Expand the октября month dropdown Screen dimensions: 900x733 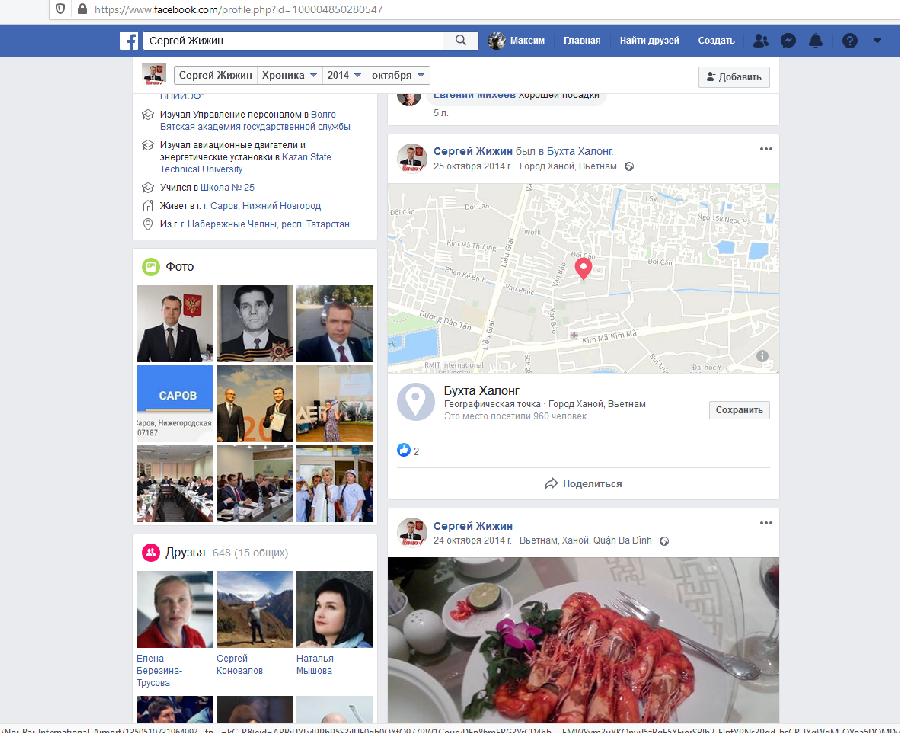coord(398,76)
